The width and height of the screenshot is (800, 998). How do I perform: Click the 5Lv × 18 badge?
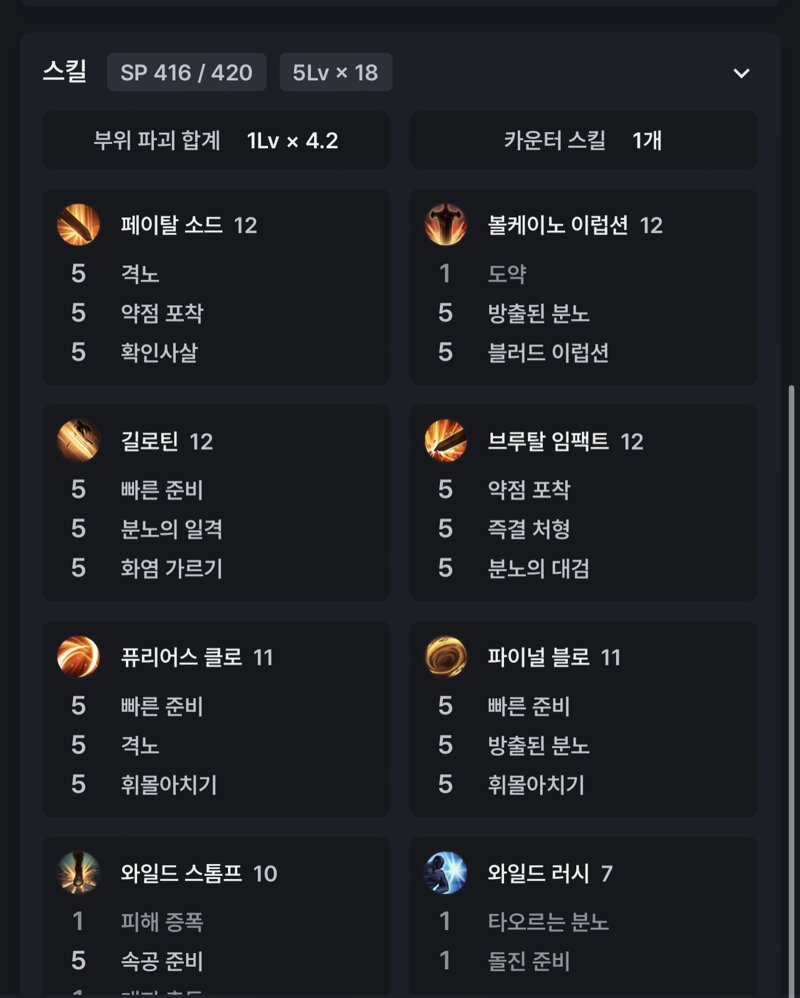pos(335,72)
